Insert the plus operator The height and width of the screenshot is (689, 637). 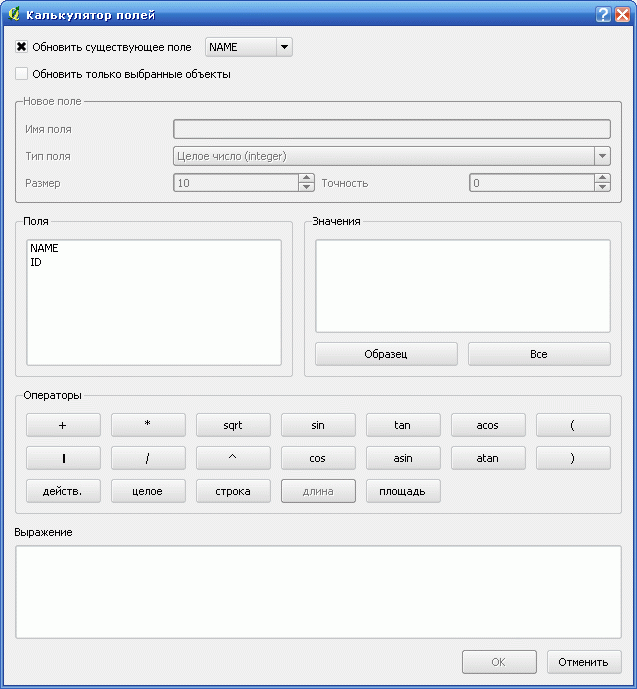click(63, 425)
